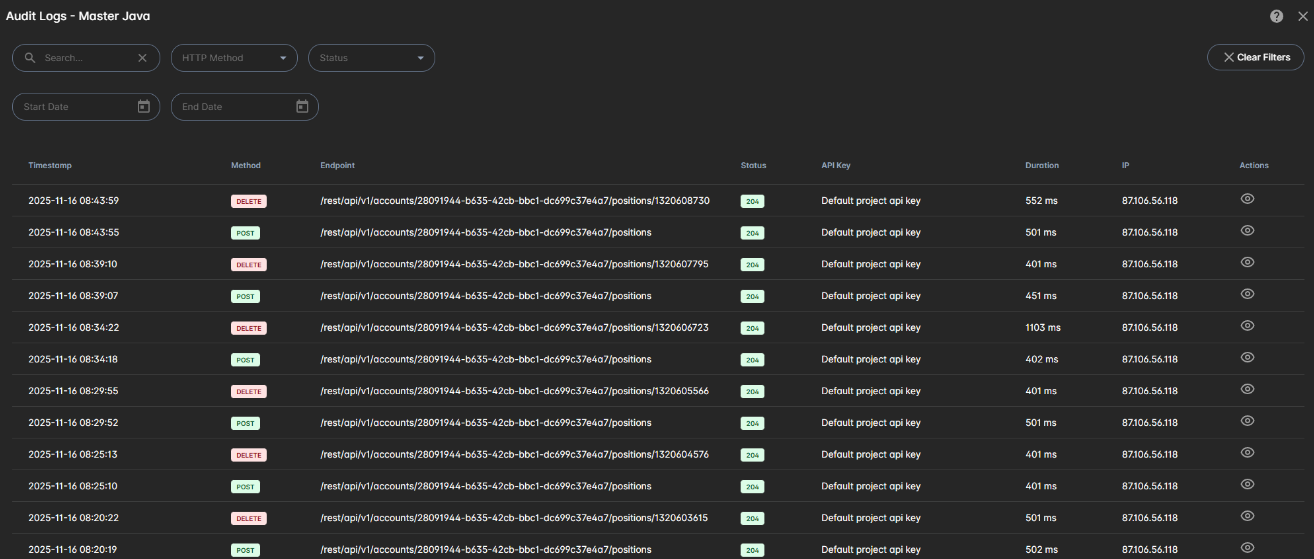Open the HTTP Method dropdown
Viewport: 1314px width, 559px height.
coord(234,58)
